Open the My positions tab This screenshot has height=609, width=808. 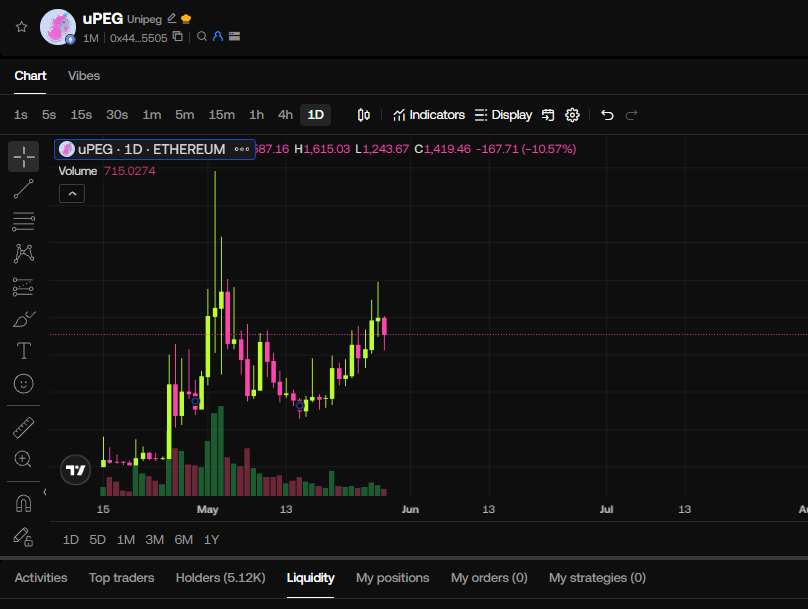tap(393, 578)
